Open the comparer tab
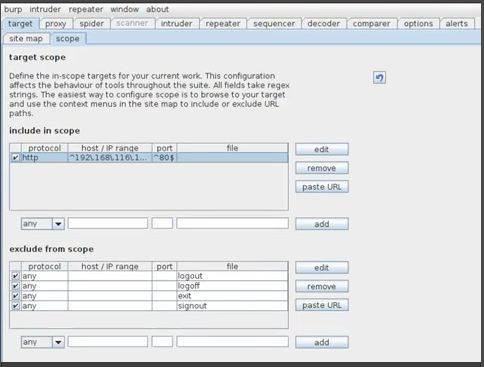Viewport: 484px width, 367px height. [371, 24]
